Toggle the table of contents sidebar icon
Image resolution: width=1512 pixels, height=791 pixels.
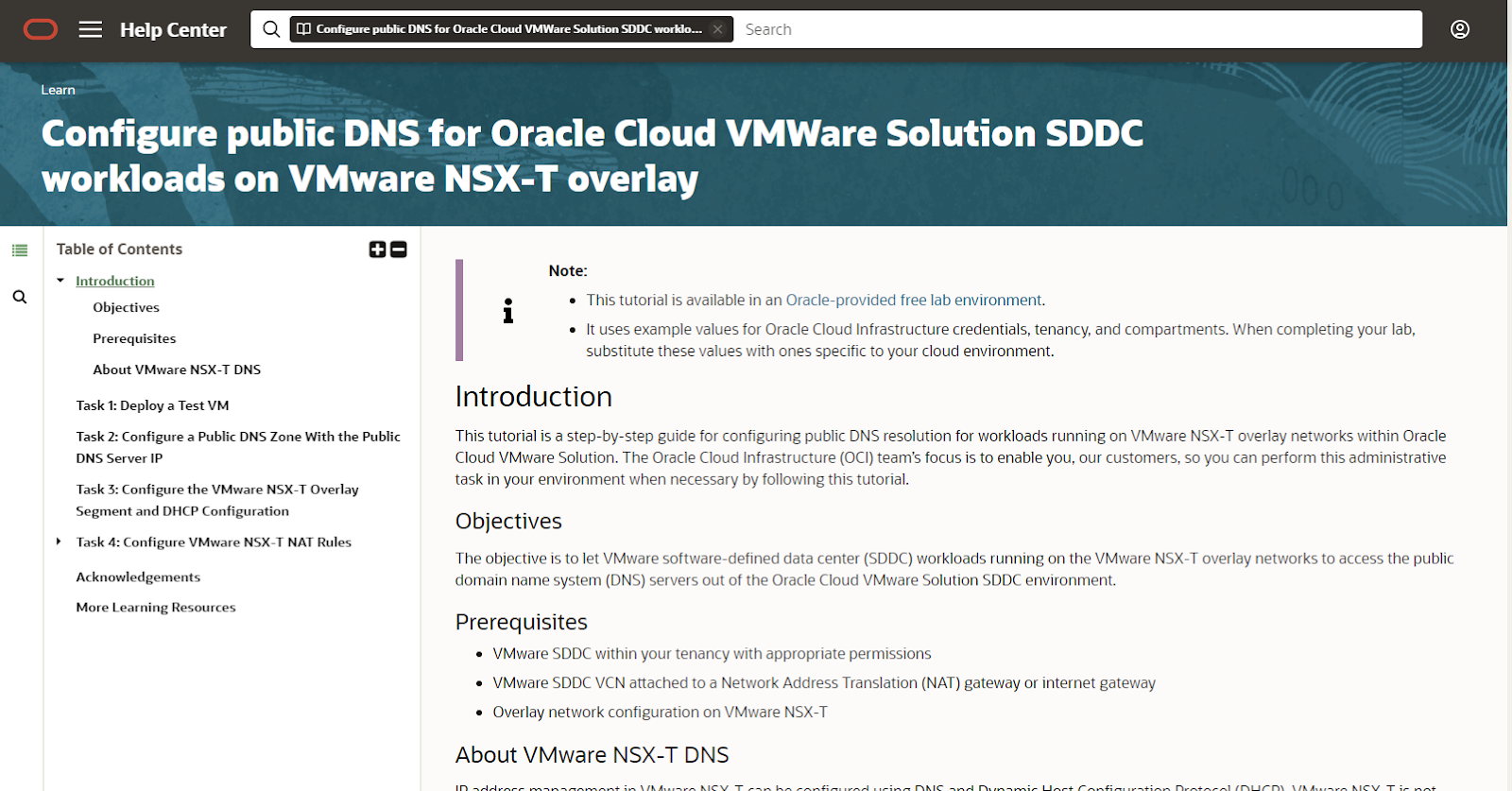pyautogui.click(x=20, y=250)
